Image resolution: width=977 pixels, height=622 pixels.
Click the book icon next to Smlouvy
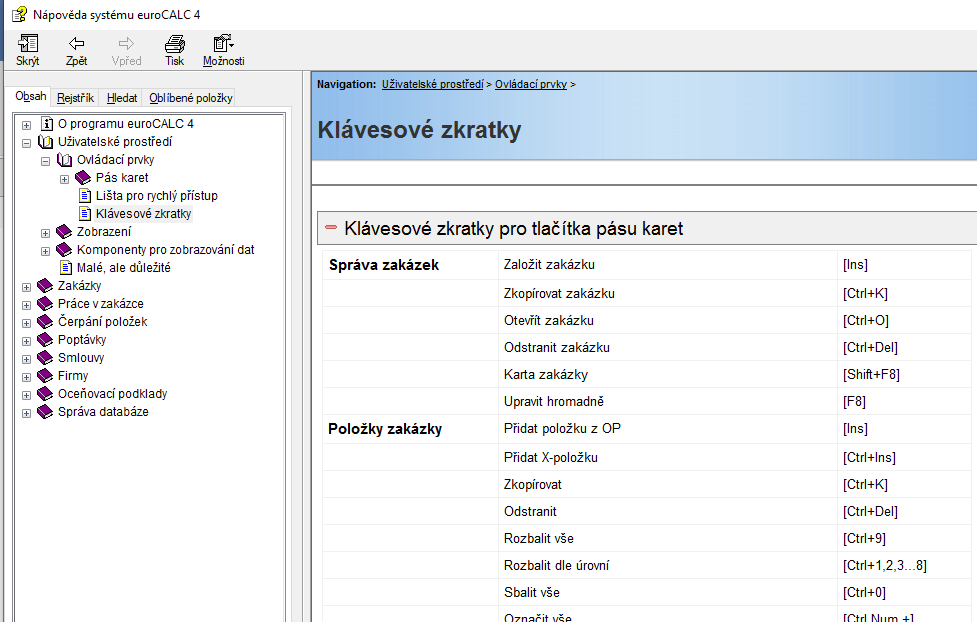tap(45, 358)
